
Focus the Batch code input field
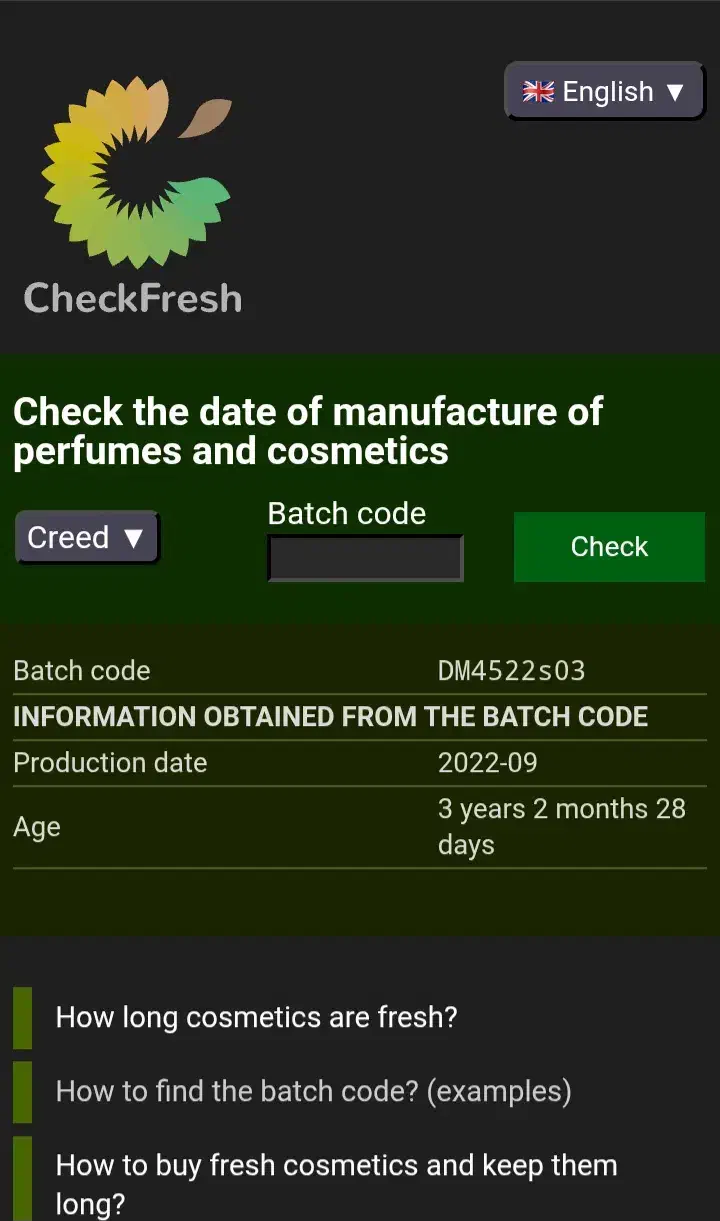point(365,558)
